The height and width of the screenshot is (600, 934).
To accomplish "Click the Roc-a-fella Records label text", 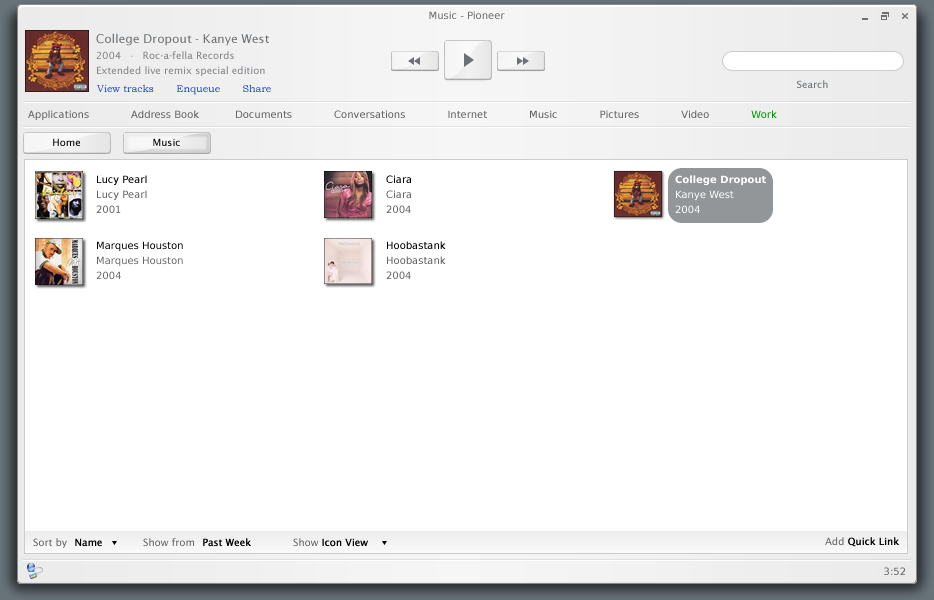I will [x=188, y=55].
